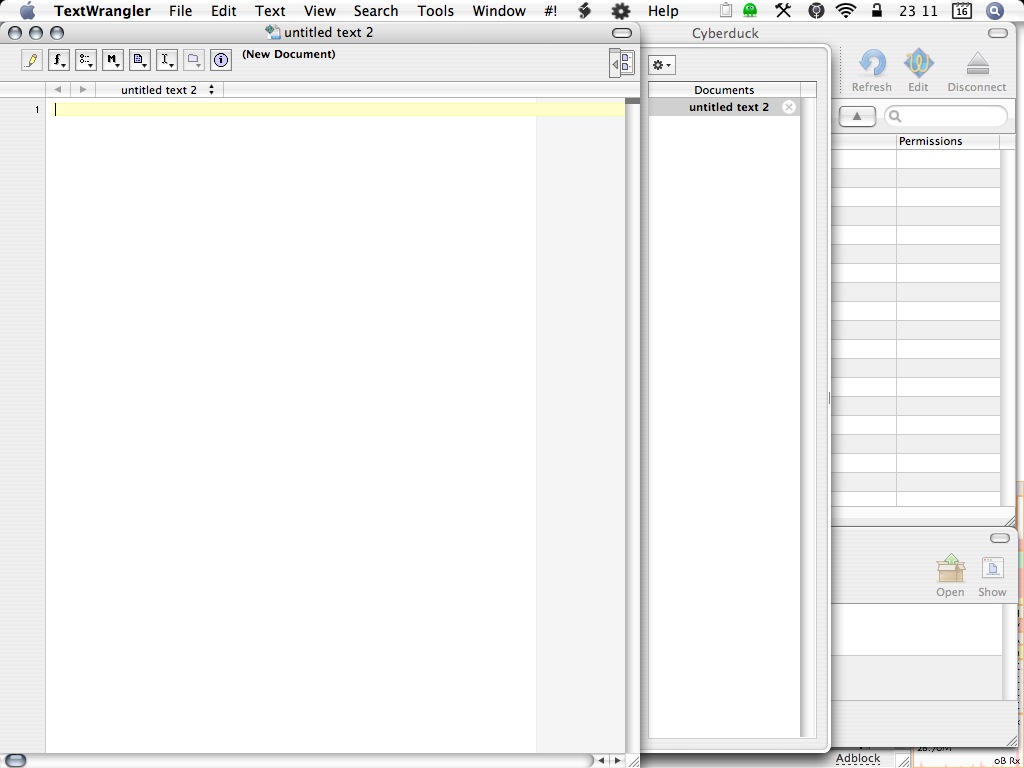Click the split bar above the vertical scrollbar
The image size is (1024, 768).
(x=632, y=101)
